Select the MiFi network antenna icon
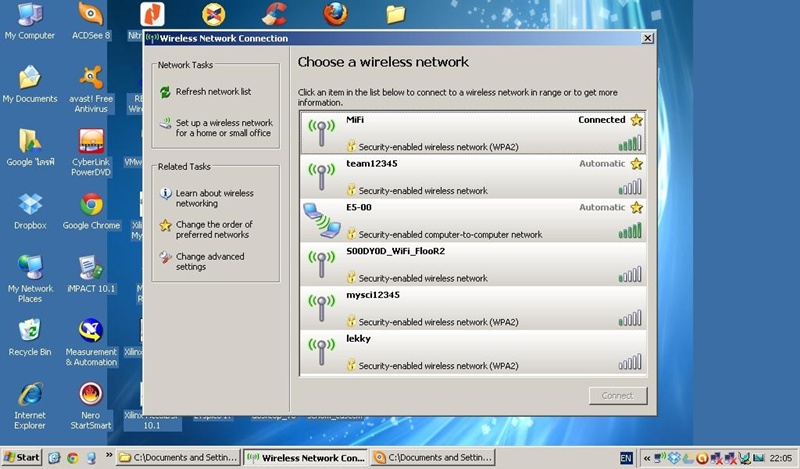This screenshot has height=469, width=800. pos(321,132)
